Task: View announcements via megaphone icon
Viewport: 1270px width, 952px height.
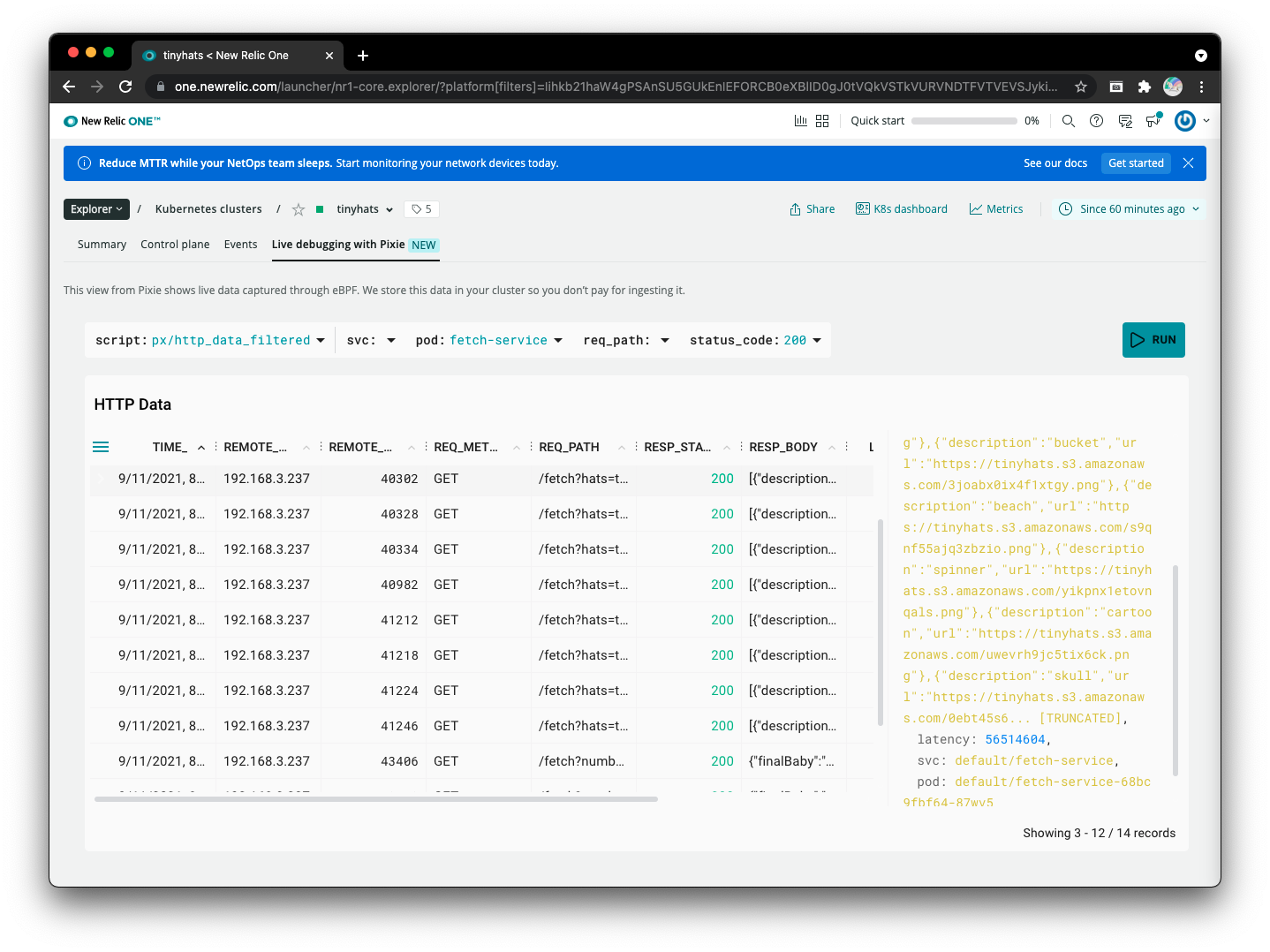Action: click(x=1153, y=121)
